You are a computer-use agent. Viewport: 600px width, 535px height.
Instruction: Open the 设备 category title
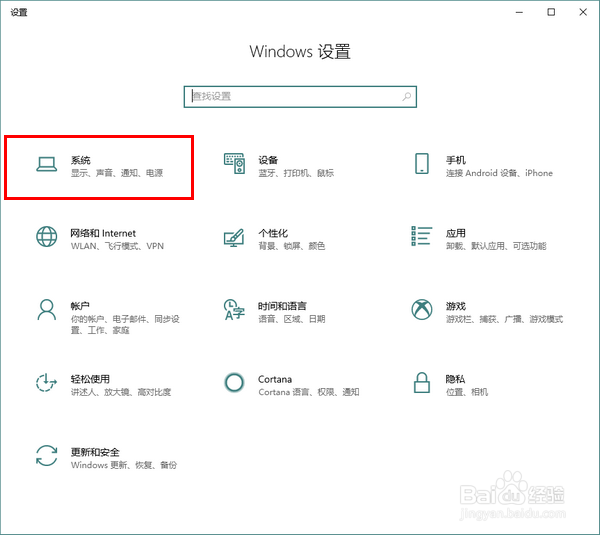pyautogui.click(x=268, y=160)
